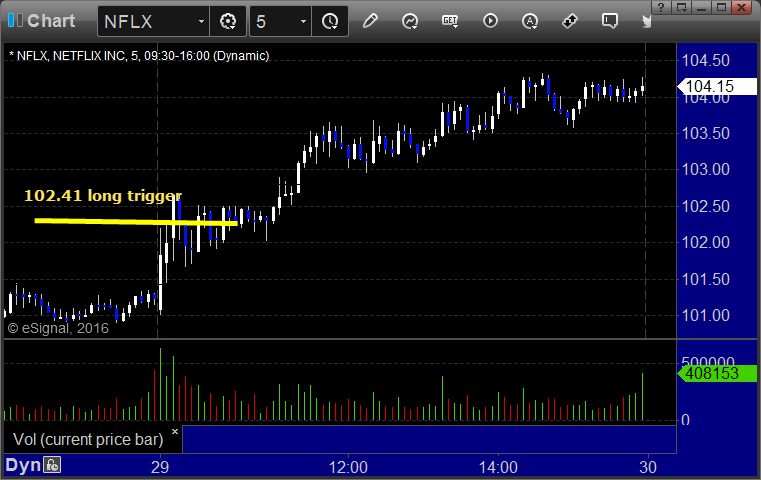
Task: Click the Dyn lock icon
Action: 52,465
